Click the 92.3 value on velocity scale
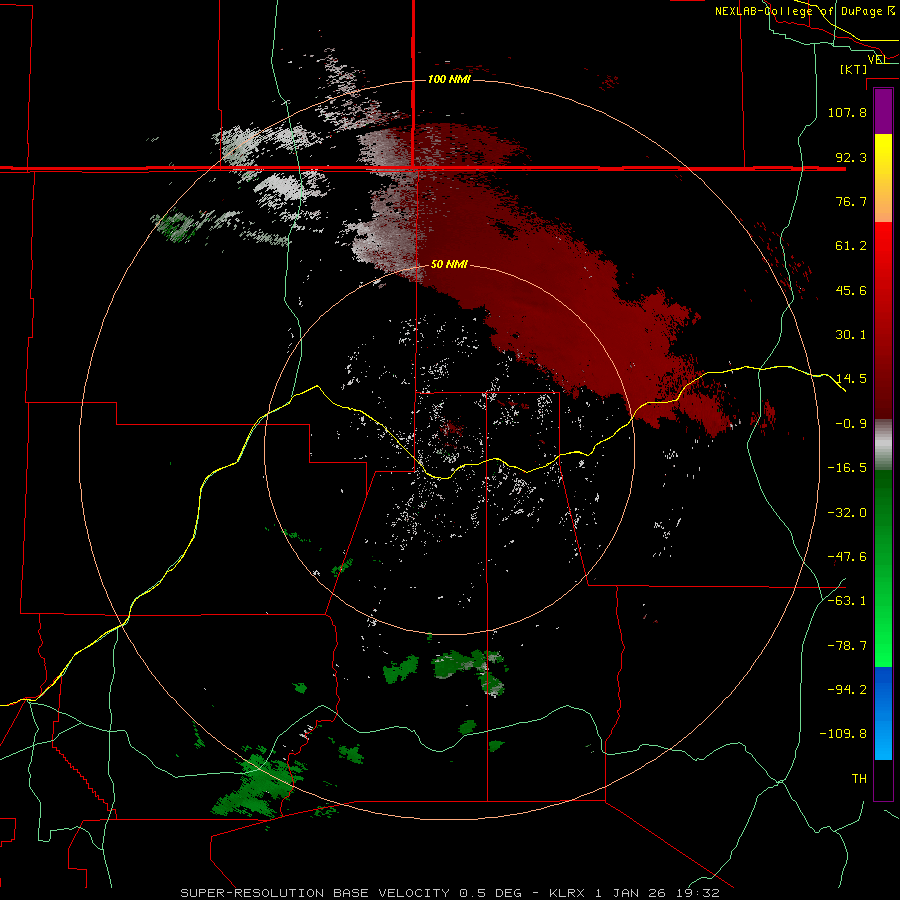The image size is (900, 900). click(x=851, y=157)
